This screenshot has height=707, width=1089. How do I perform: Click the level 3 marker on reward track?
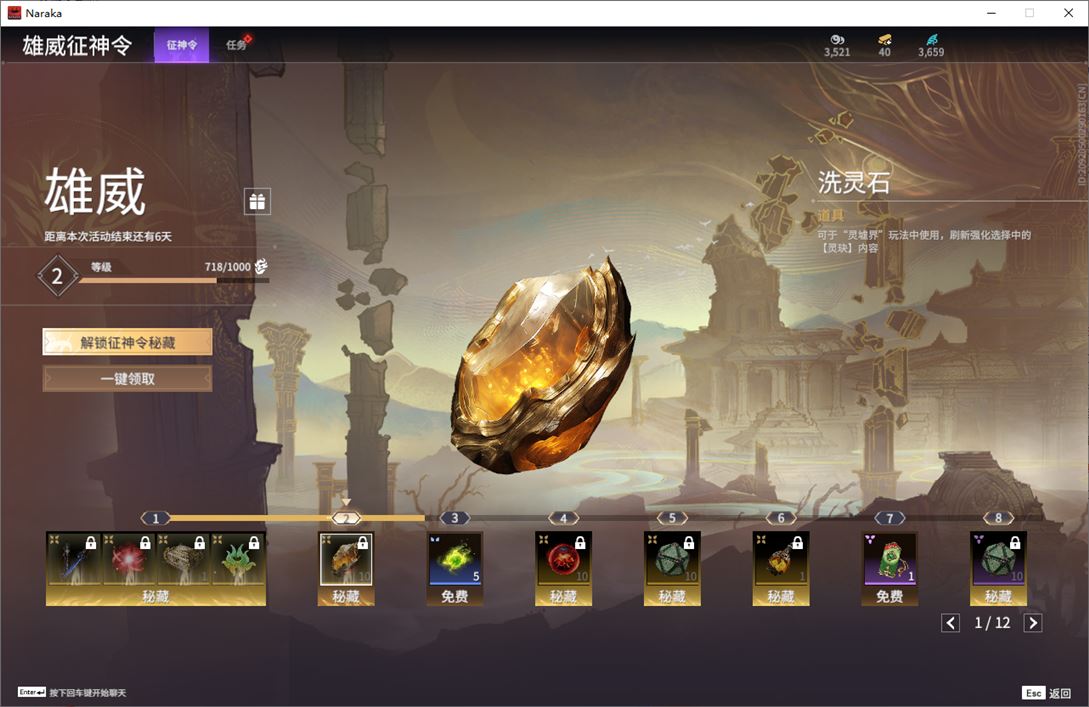455,518
